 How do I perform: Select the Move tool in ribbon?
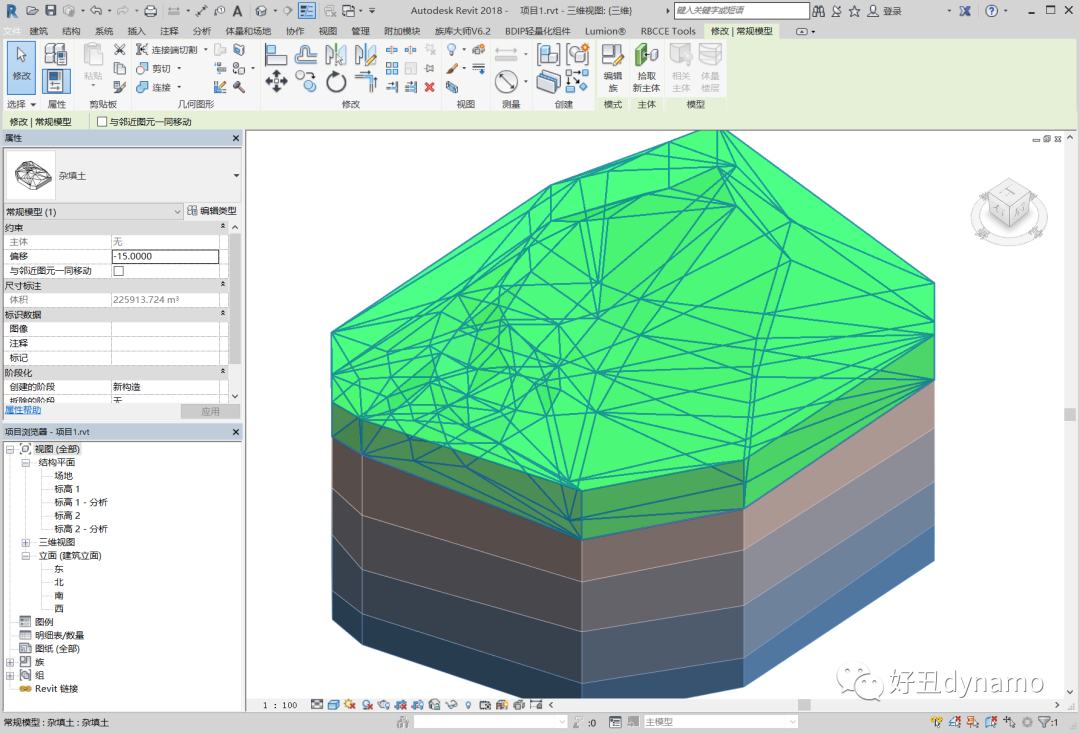click(276, 82)
